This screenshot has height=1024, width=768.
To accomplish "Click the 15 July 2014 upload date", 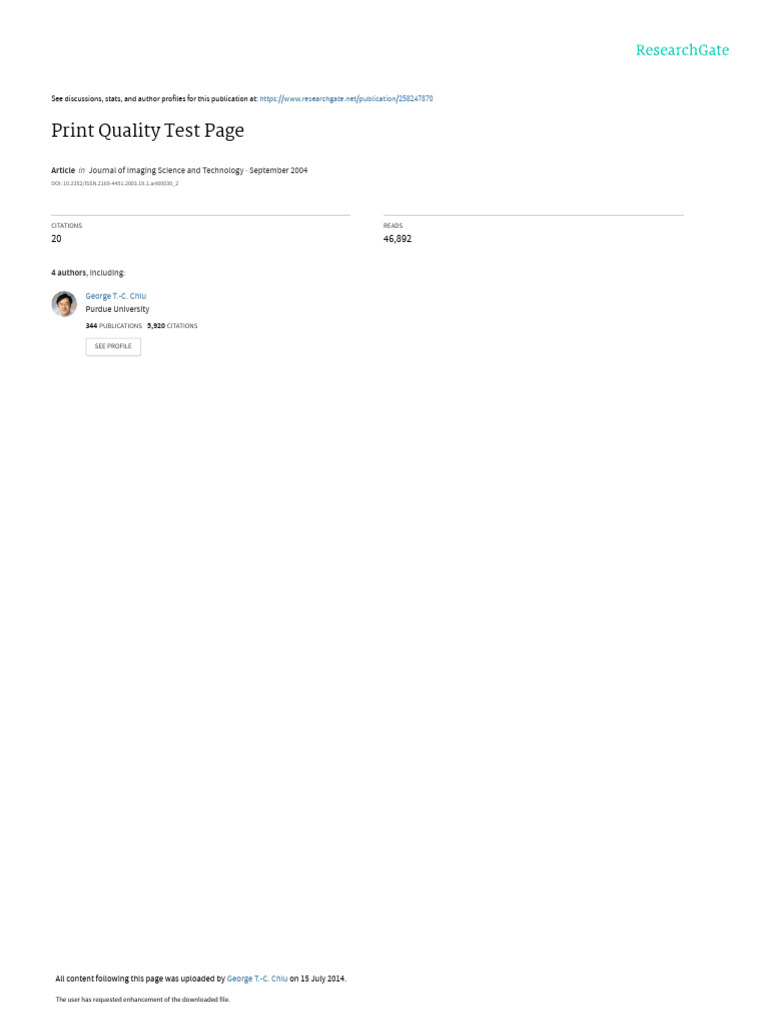I will click(x=323, y=978).
